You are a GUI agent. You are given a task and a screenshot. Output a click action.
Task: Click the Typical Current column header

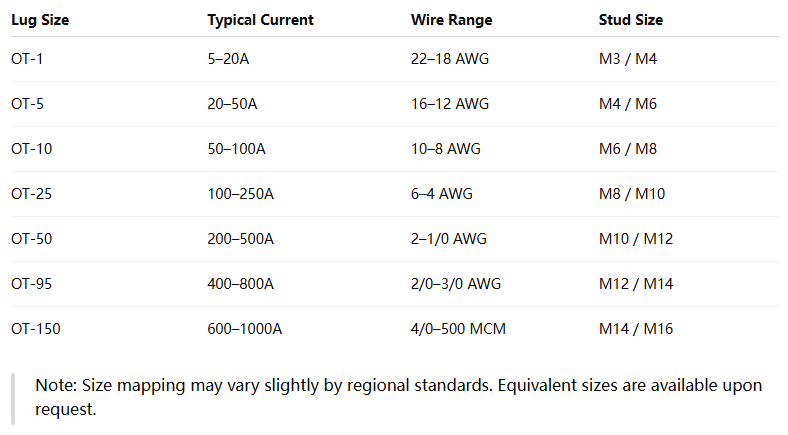click(x=260, y=20)
